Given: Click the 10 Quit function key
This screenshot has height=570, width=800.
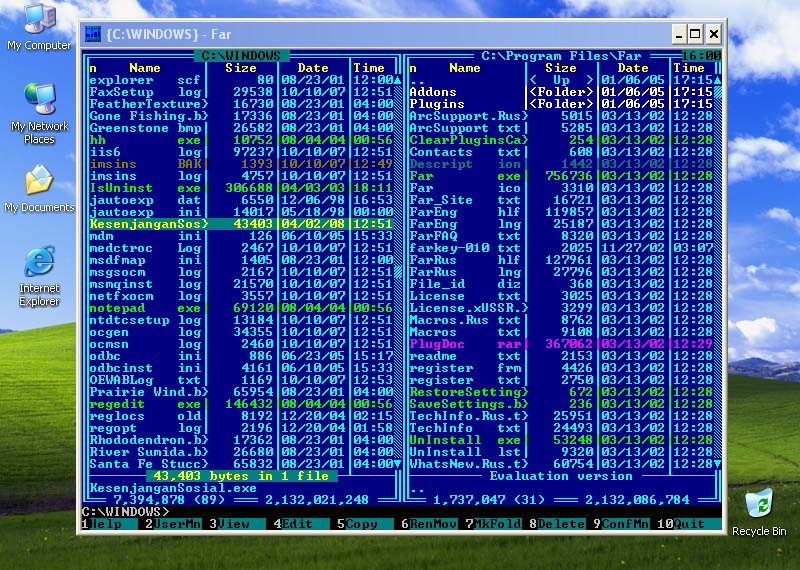Looking at the screenshot, I should (x=689, y=524).
